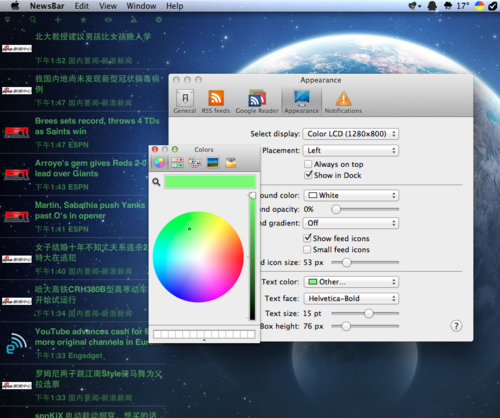
Task: Open the Apple menu
Action: click(15, 6)
